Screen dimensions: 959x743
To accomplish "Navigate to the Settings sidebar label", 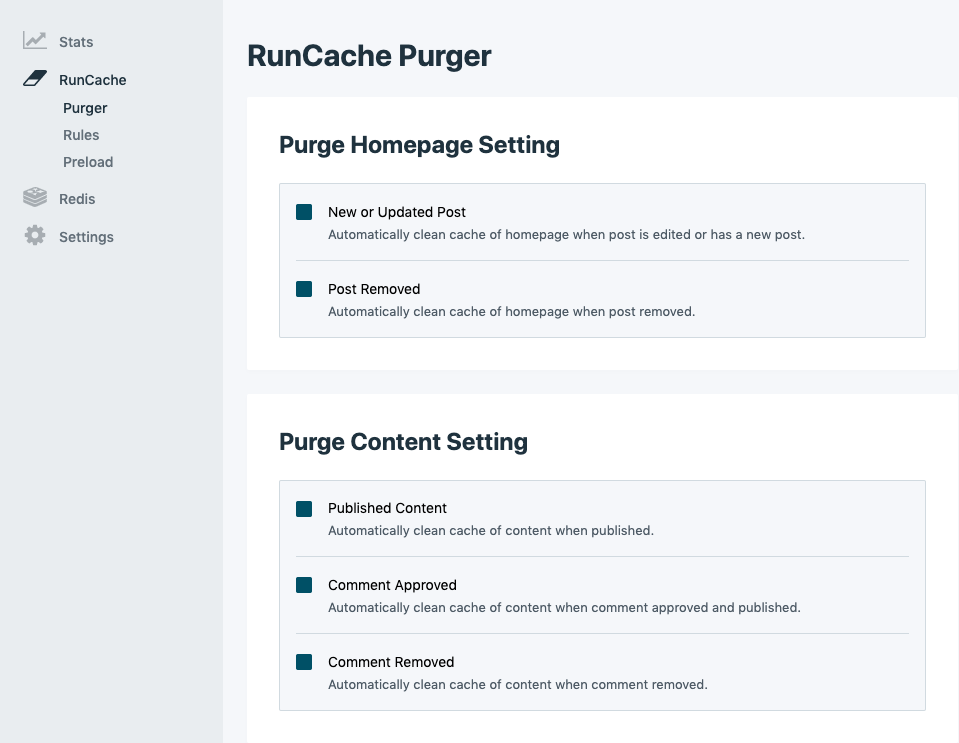I will pyautogui.click(x=86, y=237).
